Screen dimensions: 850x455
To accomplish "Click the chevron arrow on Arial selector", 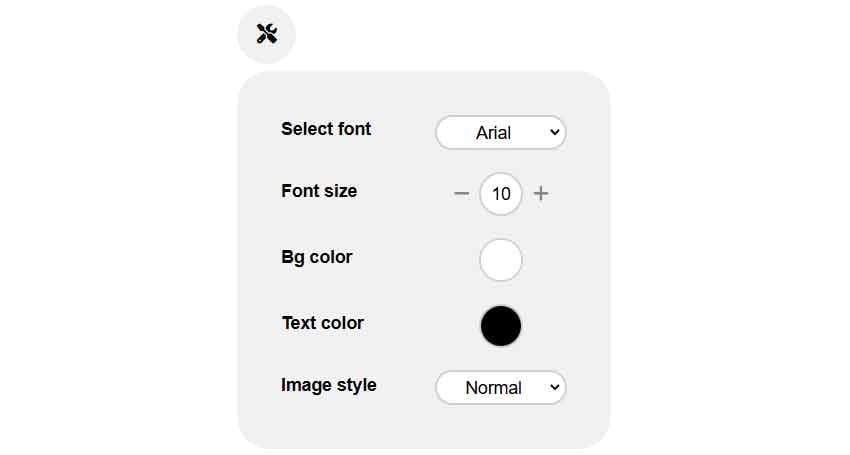I will click(x=554, y=132).
